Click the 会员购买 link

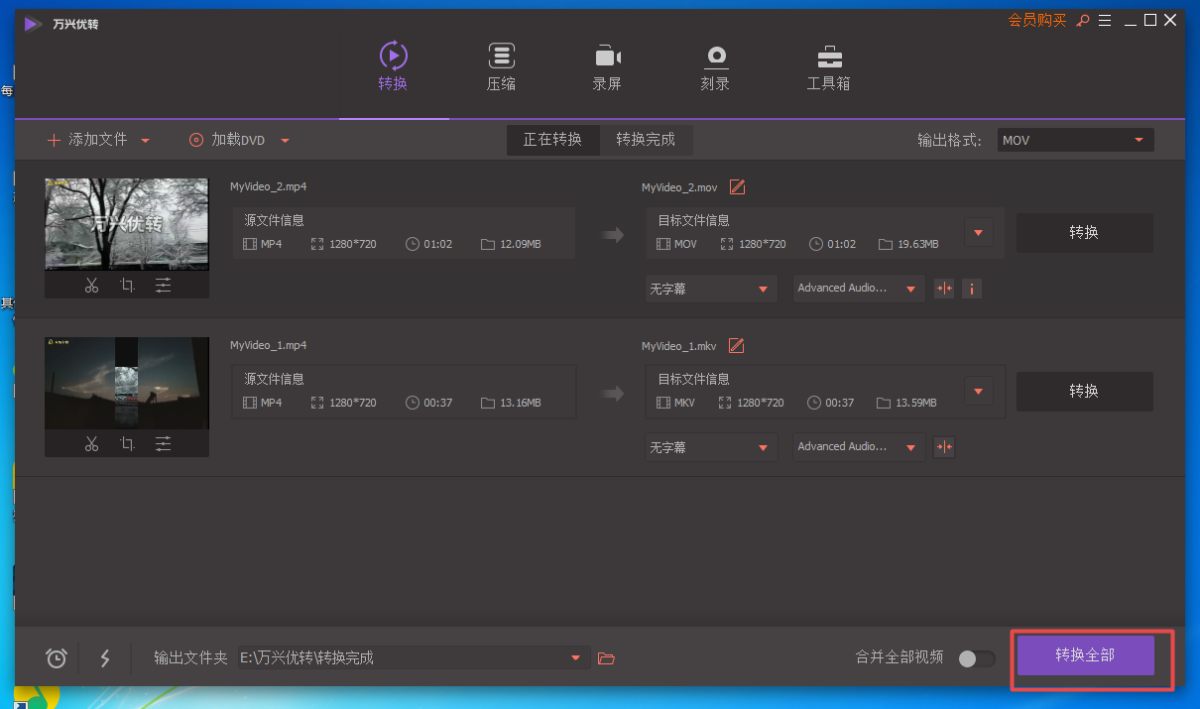tap(1037, 20)
